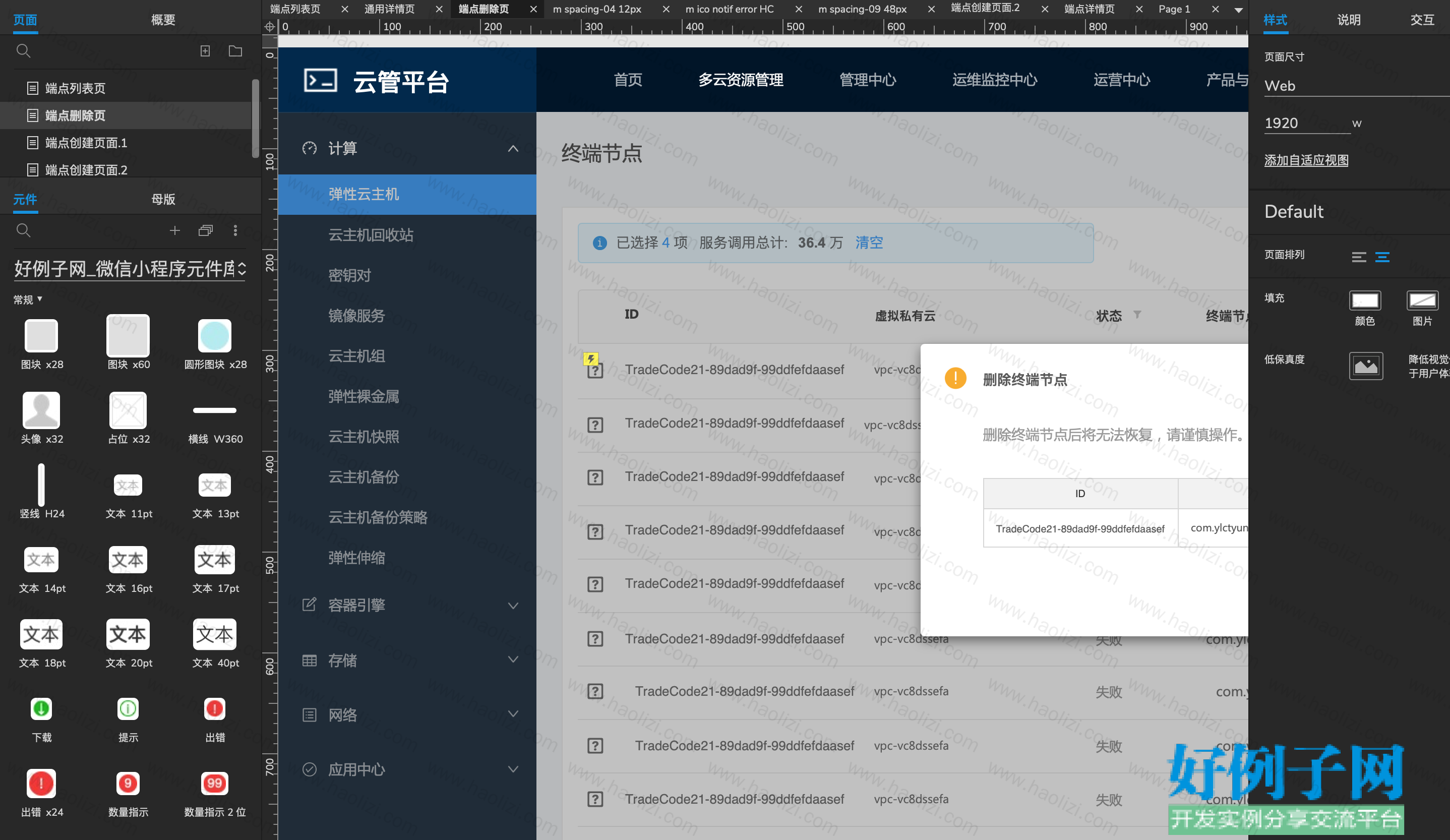Screen dimensions: 1450x840
Task: Select the 文本 11pt text widget
Action: pos(129,486)
